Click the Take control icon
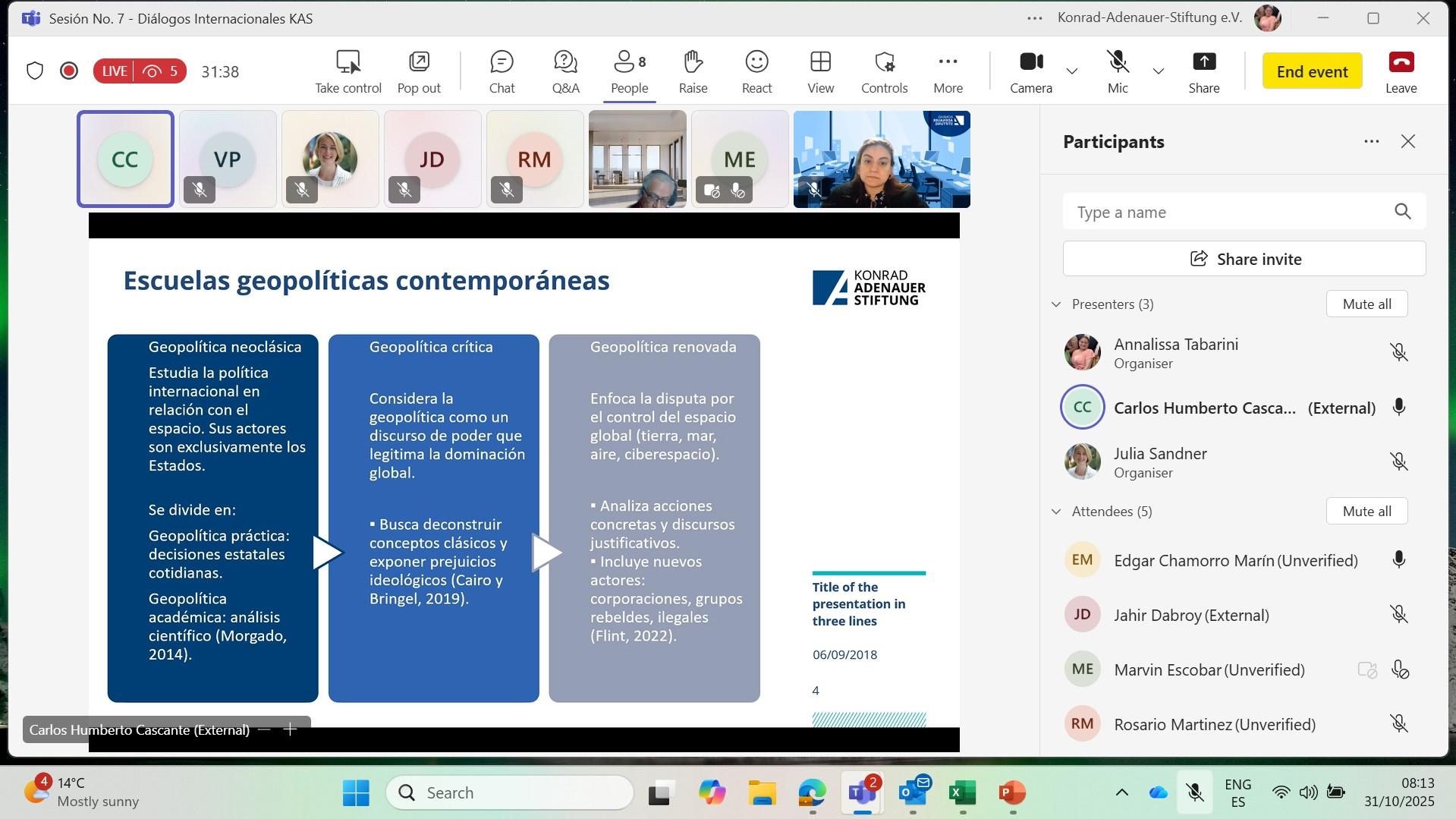 [x=347, y=71]
